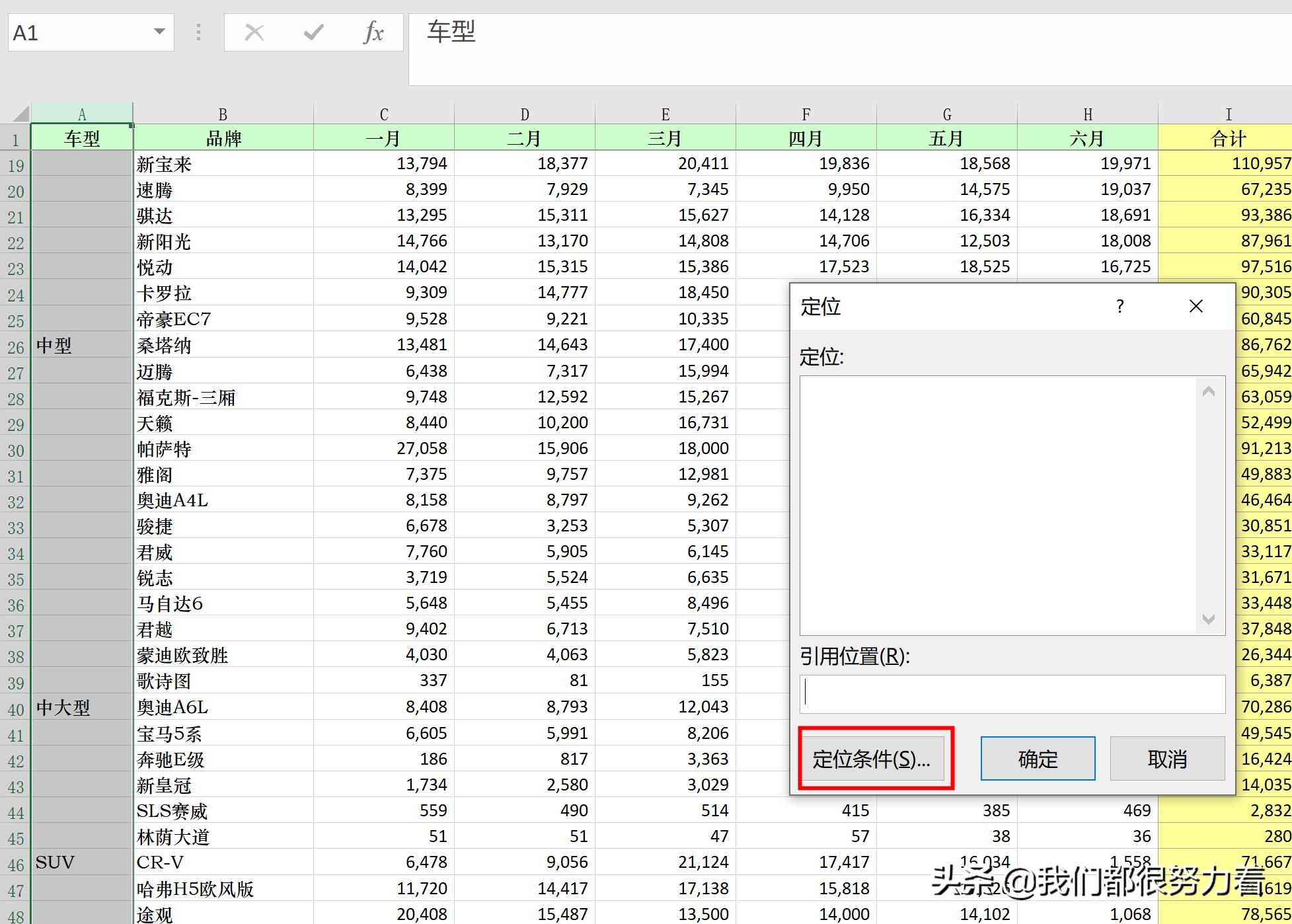
Task: Click the 定位条件(S) button
Action: (875, 759)
